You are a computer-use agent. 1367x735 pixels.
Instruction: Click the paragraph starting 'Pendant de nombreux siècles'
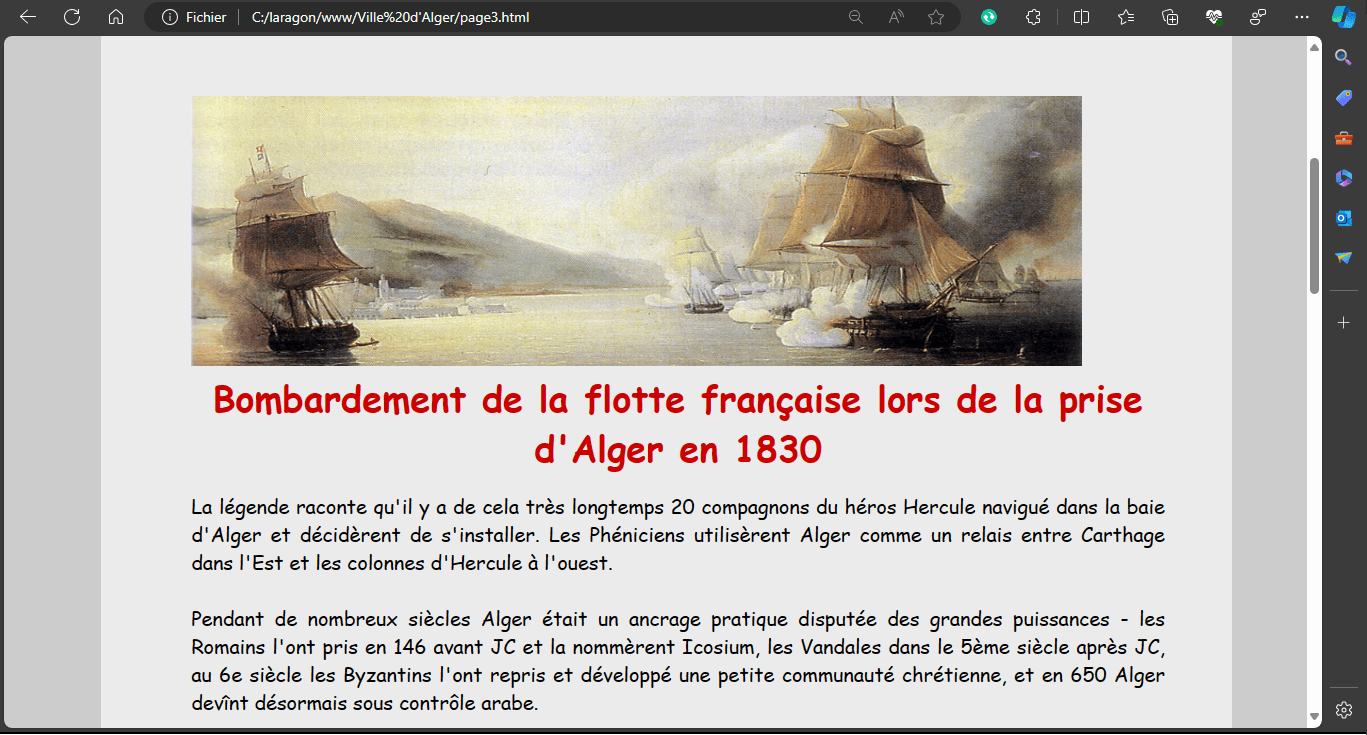[678, 661]
